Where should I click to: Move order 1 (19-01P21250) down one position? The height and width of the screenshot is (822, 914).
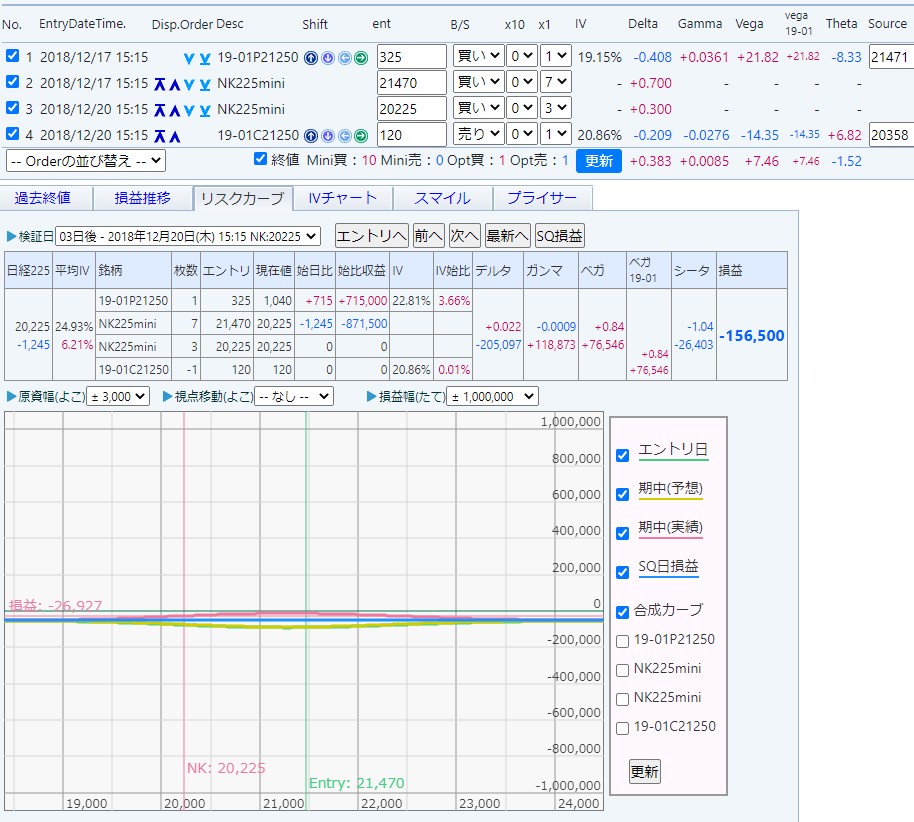(x=189, y=58)
